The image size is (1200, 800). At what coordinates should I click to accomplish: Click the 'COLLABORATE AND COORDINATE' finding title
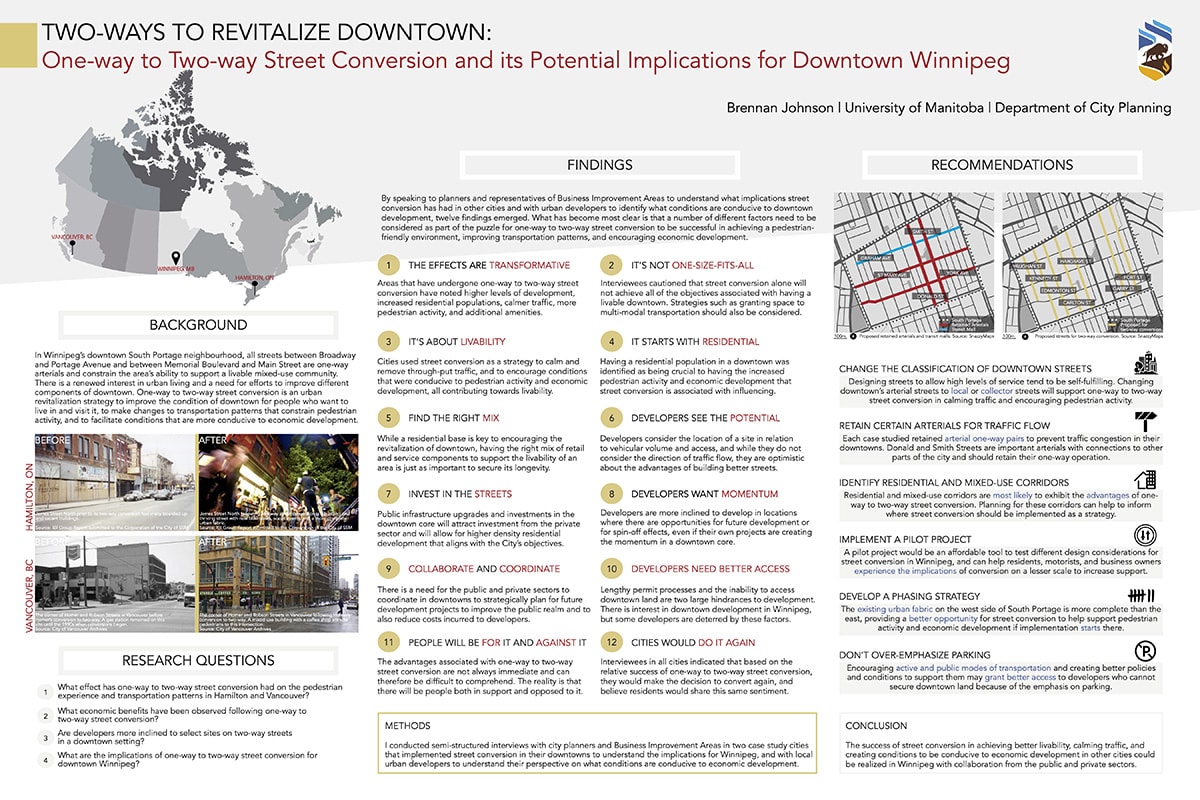(x=482, y=568)
